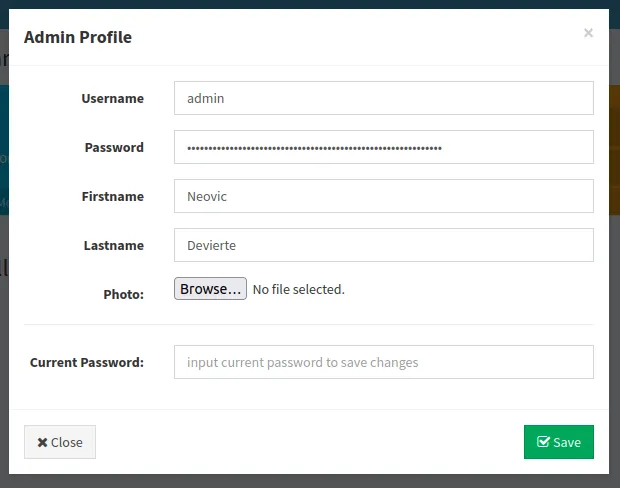The height and width of the screenshot is (488, 620).
Task: Click the Lastname field showing Devierte
Action: point(383,245)
